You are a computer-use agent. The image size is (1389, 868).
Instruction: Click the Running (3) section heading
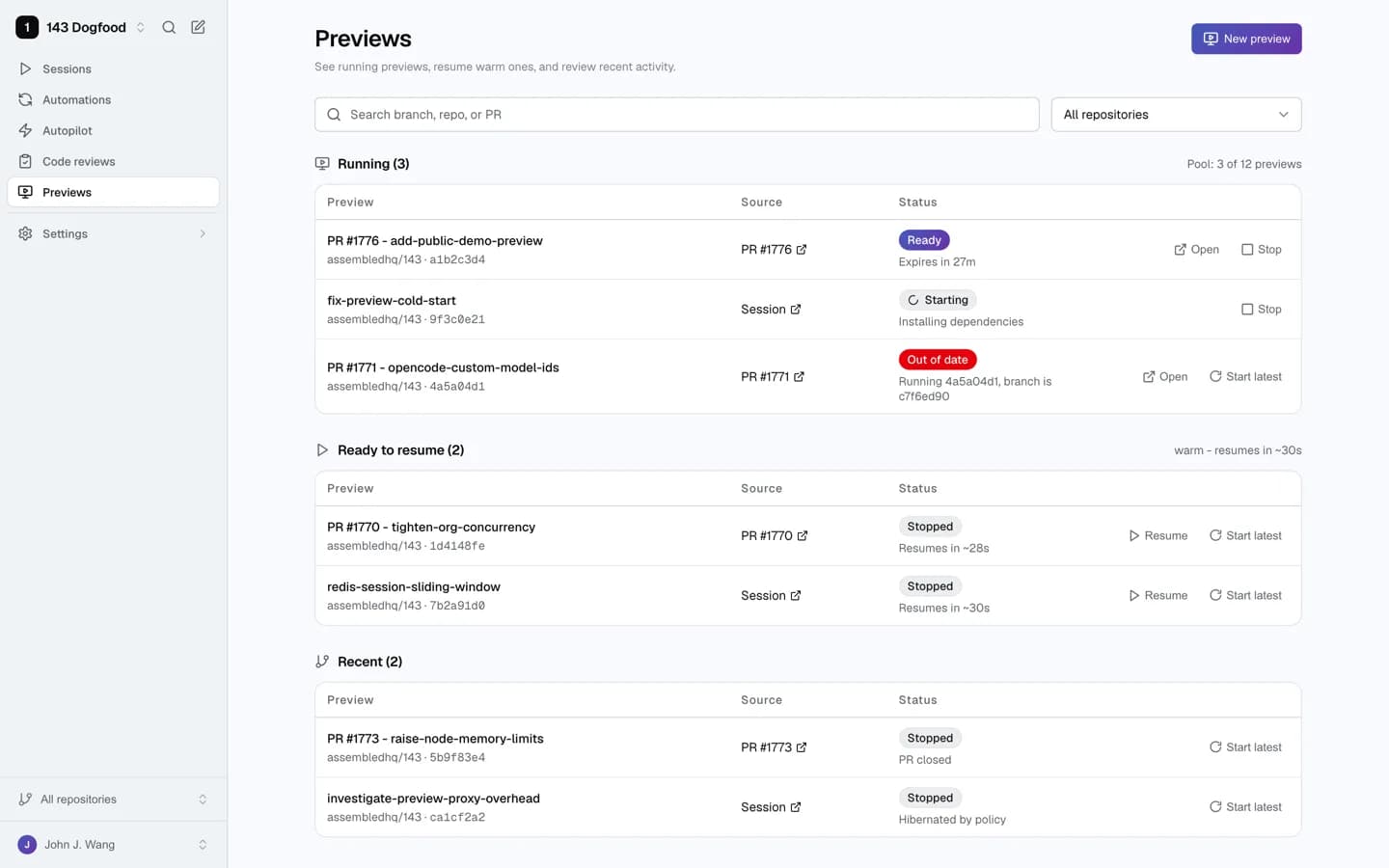373,164
